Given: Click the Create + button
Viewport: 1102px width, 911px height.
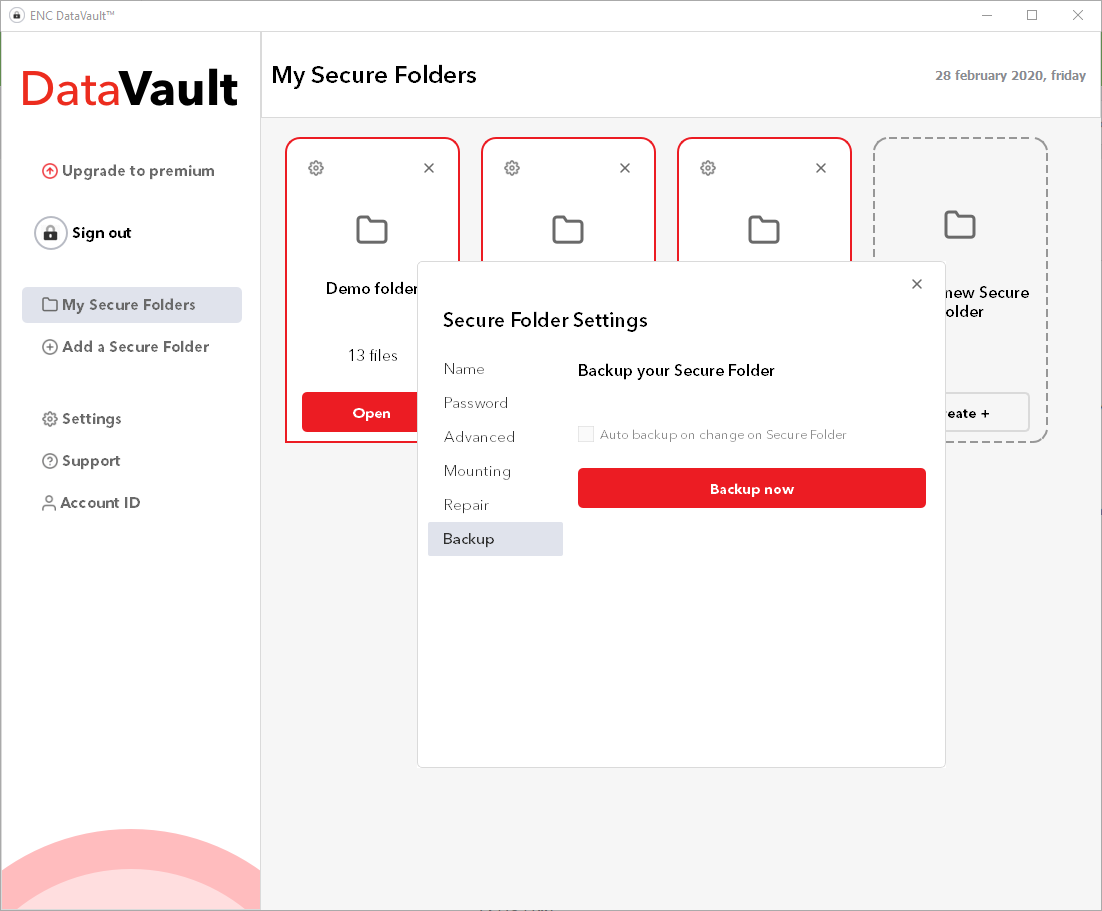Looking at the screenshot, I should coord(987,413).
